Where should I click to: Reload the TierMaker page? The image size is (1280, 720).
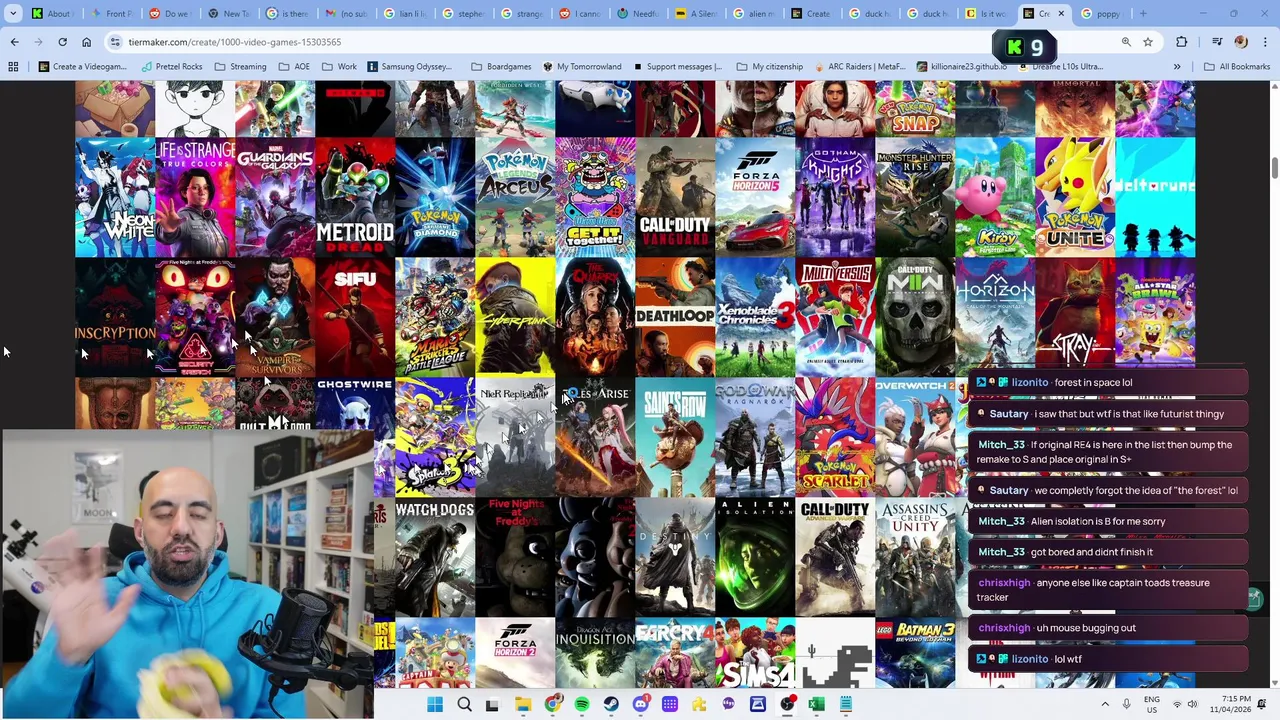[62, 42]
